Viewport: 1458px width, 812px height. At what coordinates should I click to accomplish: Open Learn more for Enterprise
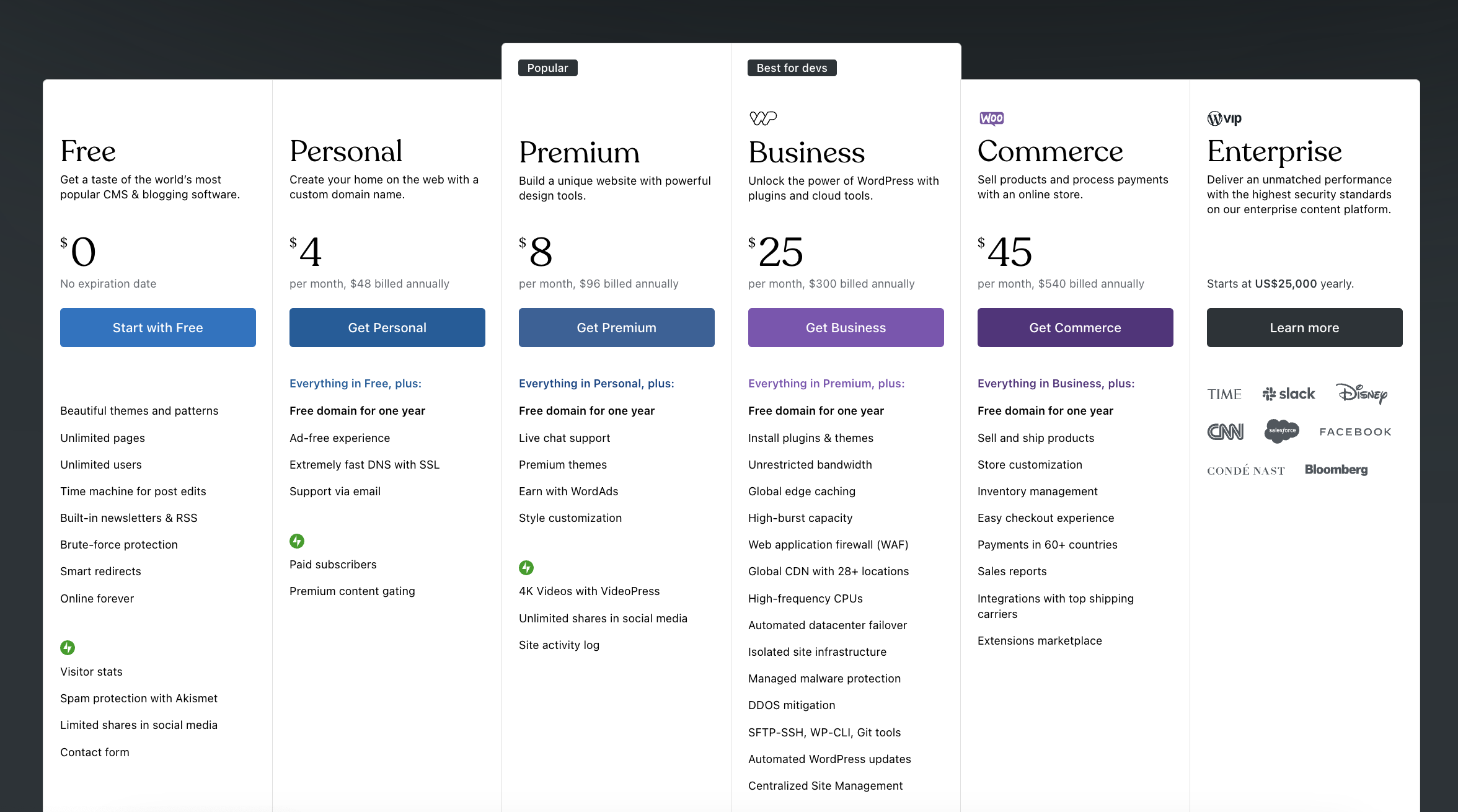click(x=1305, y=328)
